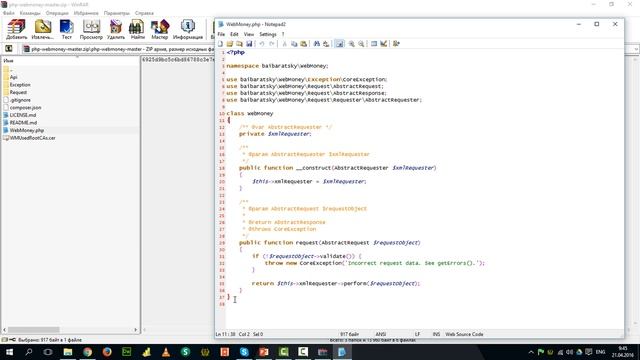Viewport: 640px width, 360px height.
Task: Open VLC cone icon on taskbar
Action: pyautogui.click(x=166, y=352)
